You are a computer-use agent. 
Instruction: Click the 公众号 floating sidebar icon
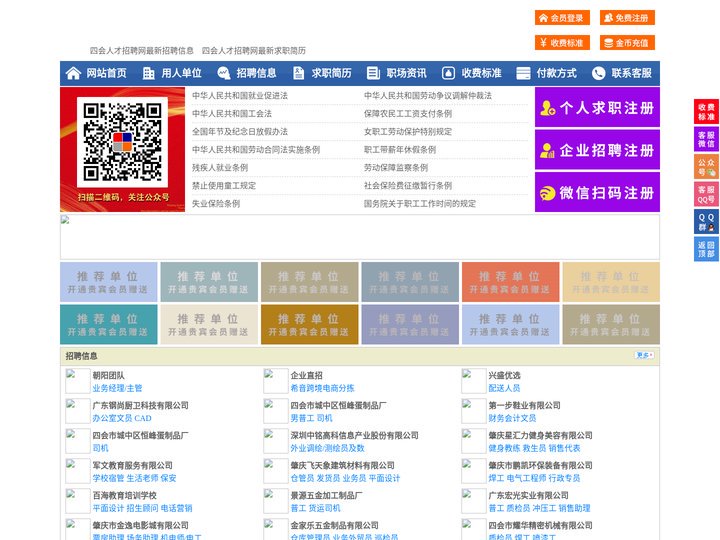(706, 167)
